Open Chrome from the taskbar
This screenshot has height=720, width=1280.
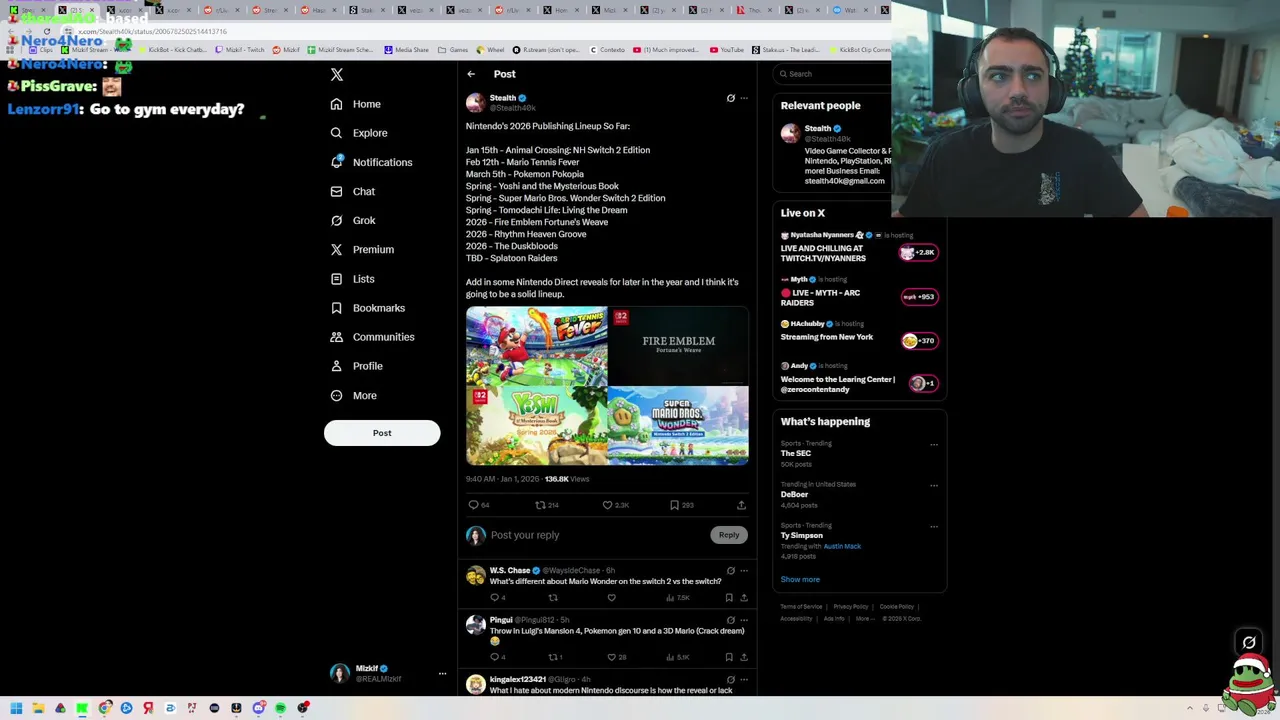pos(104,708)
